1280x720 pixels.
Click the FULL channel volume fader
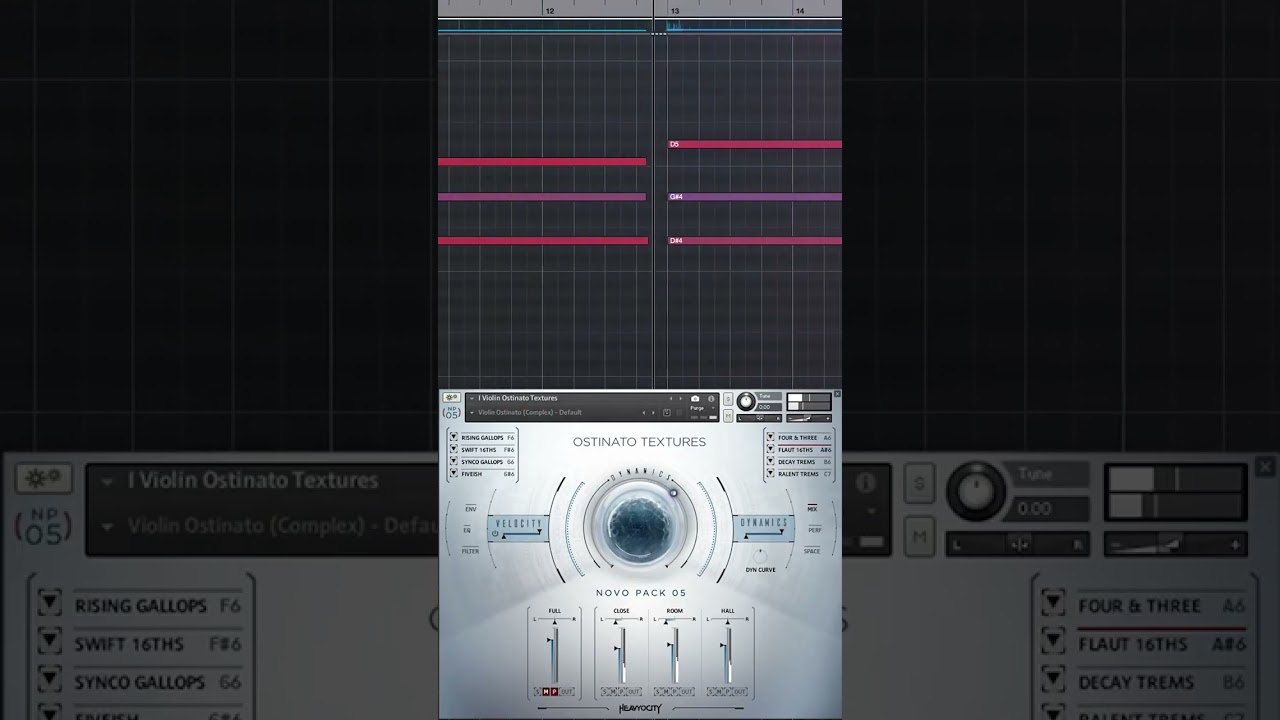(552, 655)
